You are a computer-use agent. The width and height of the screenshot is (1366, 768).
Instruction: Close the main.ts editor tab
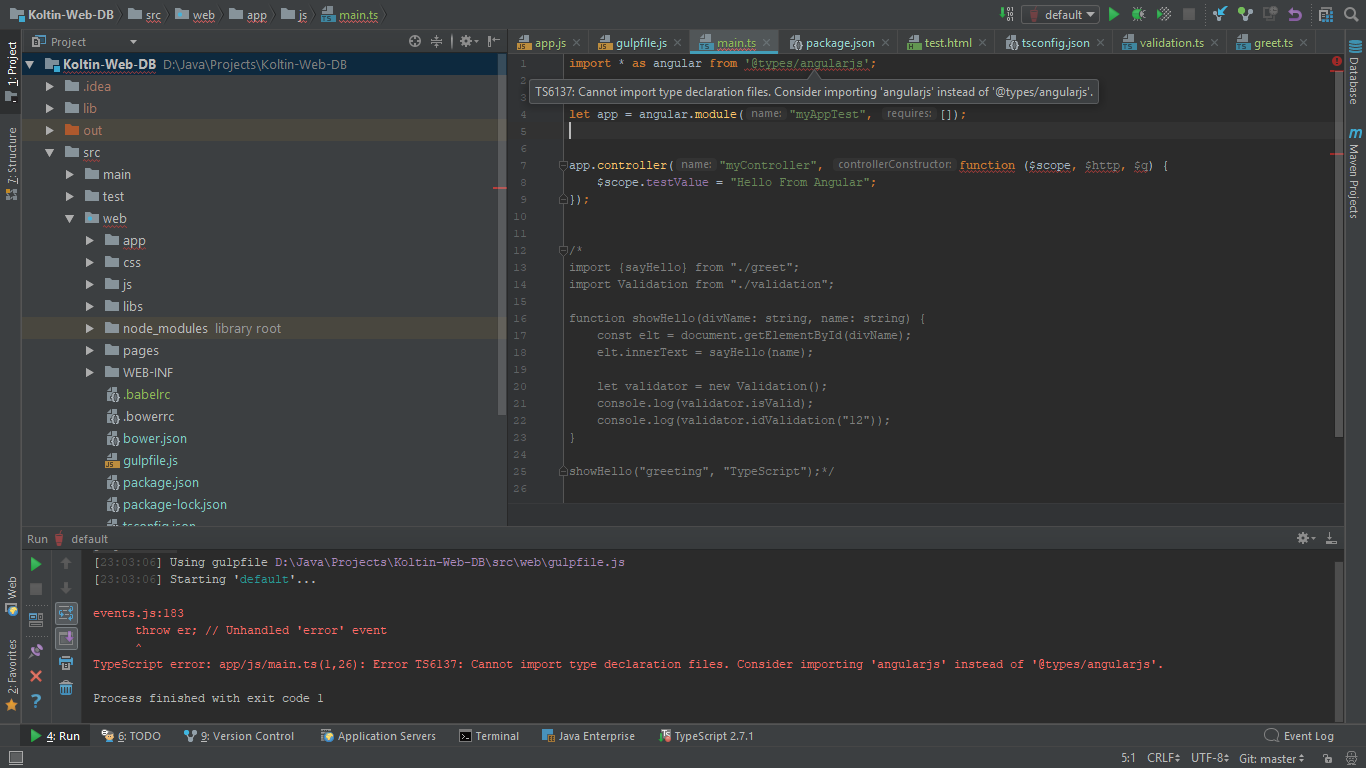768,43
